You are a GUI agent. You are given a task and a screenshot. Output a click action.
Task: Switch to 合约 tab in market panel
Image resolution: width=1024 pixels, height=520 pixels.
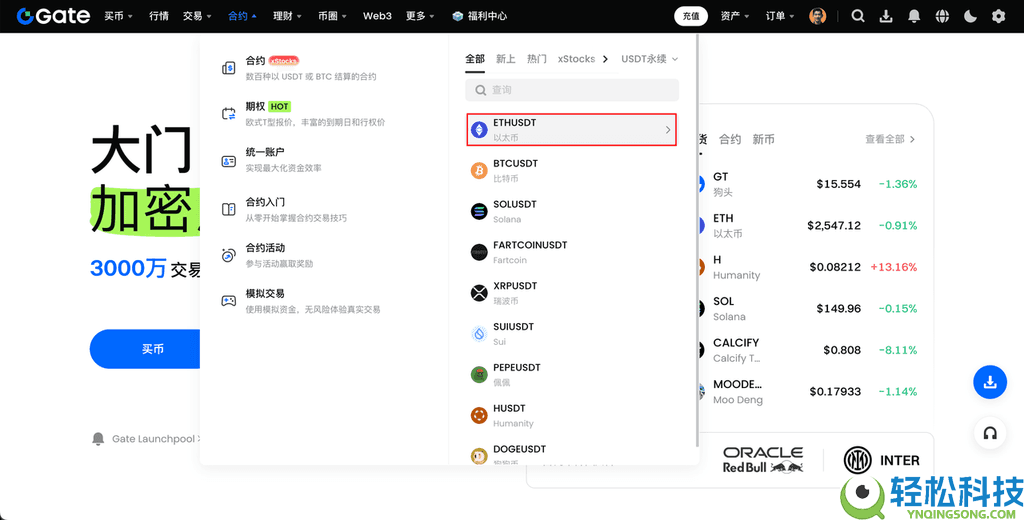point(730,139)
